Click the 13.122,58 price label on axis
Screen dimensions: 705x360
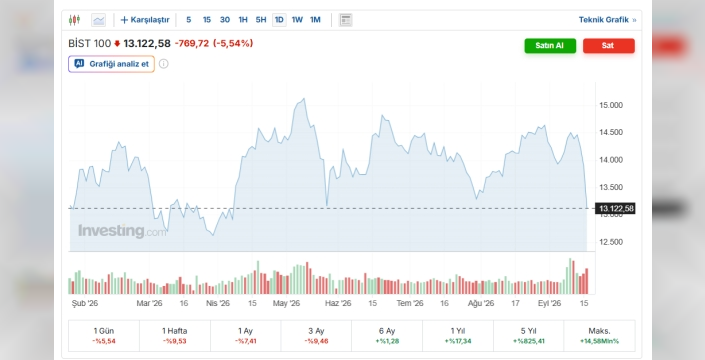615,209
